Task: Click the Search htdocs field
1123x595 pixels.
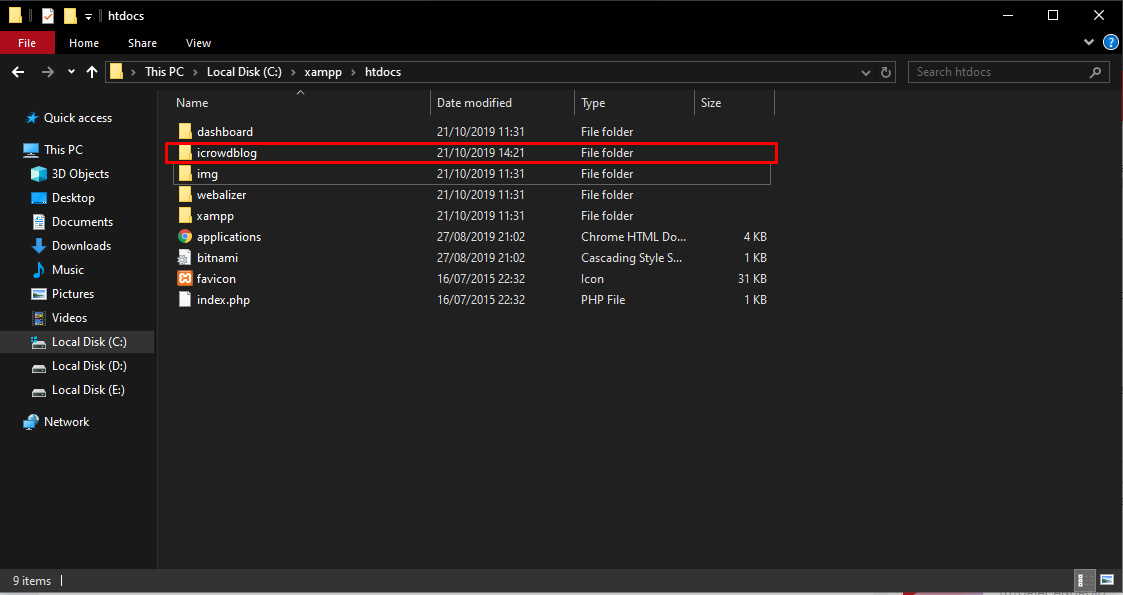Action: [x=1009, y=72]
